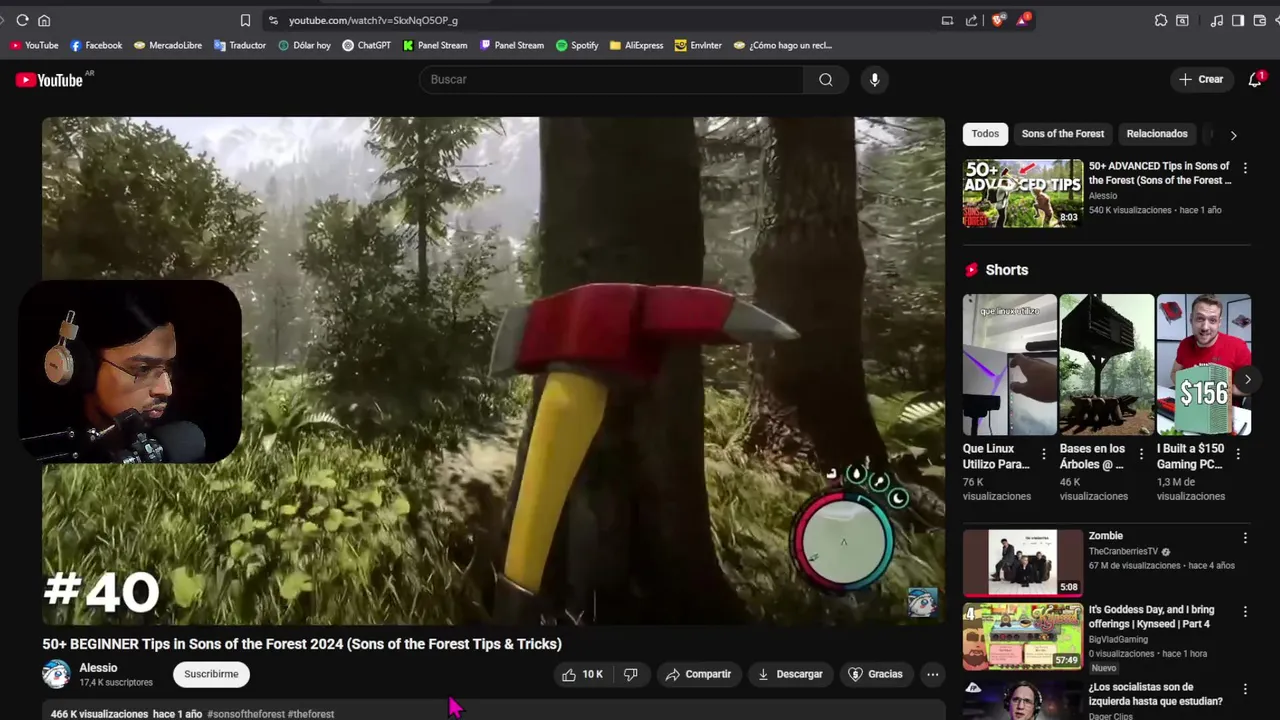The width and height of the screenshot is (1280, 720).
Task: Open Alessio channel avatar
Action: tap(56, 674)
